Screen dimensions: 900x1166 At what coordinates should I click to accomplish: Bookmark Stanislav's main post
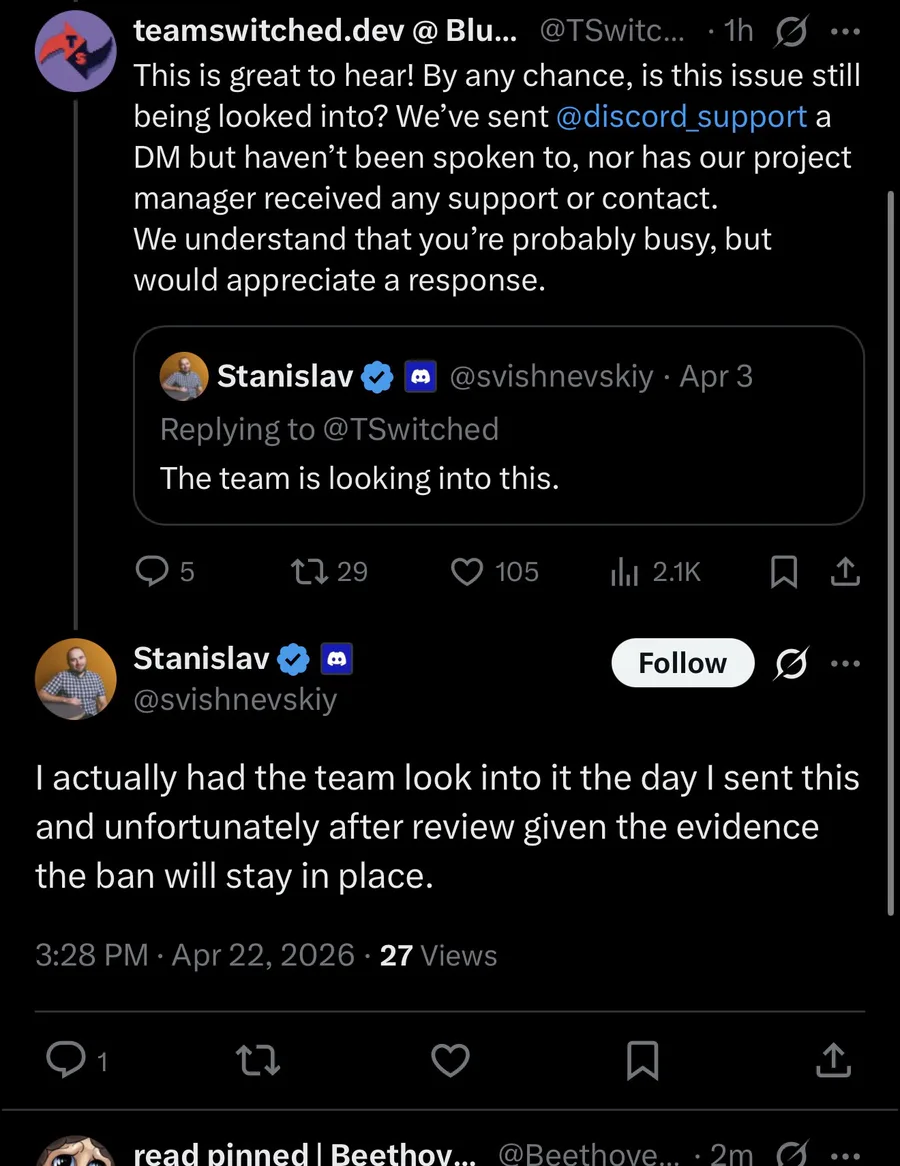coord(642,1060)
